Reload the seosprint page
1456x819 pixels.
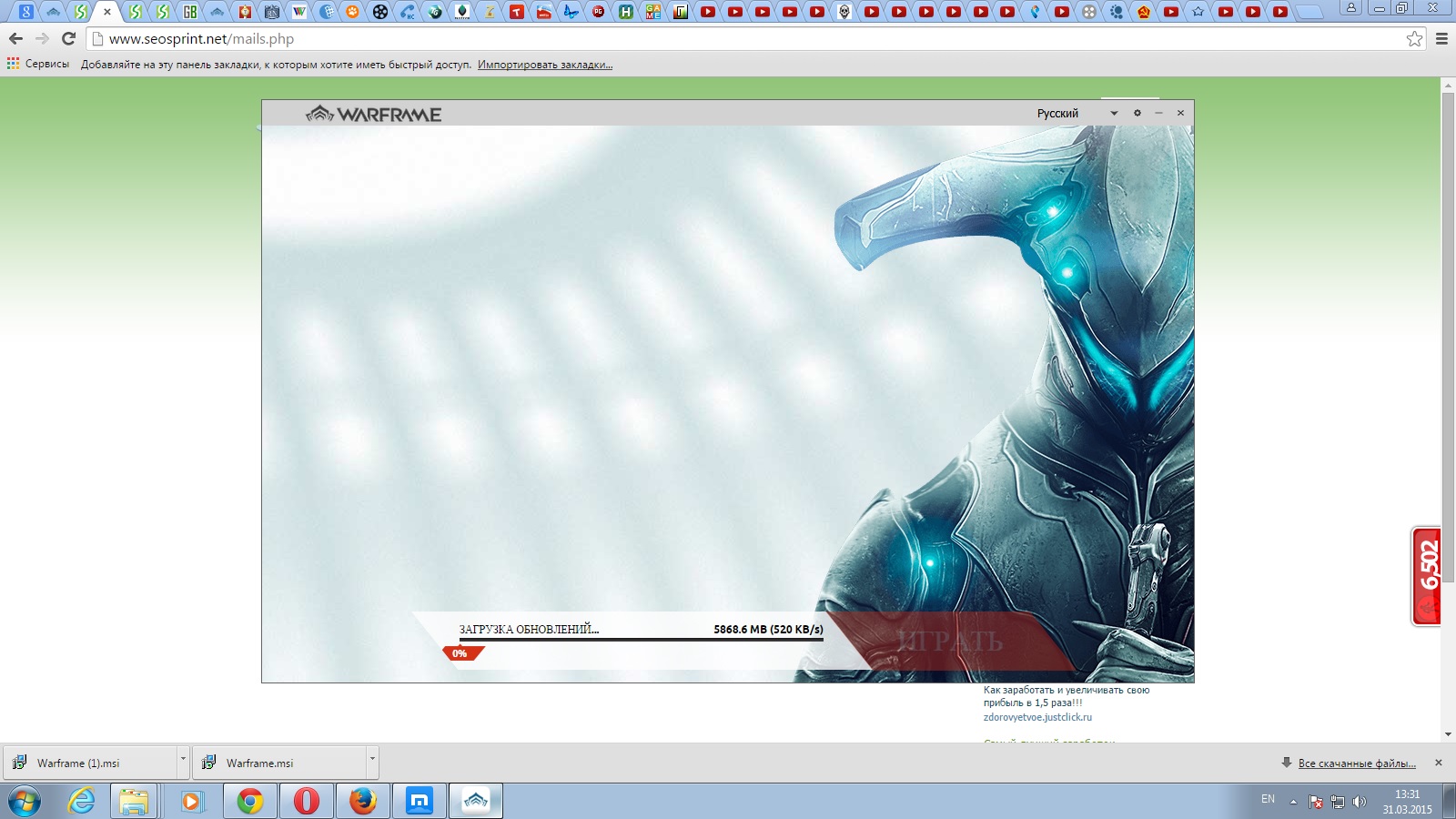click(x=68, y=38)
